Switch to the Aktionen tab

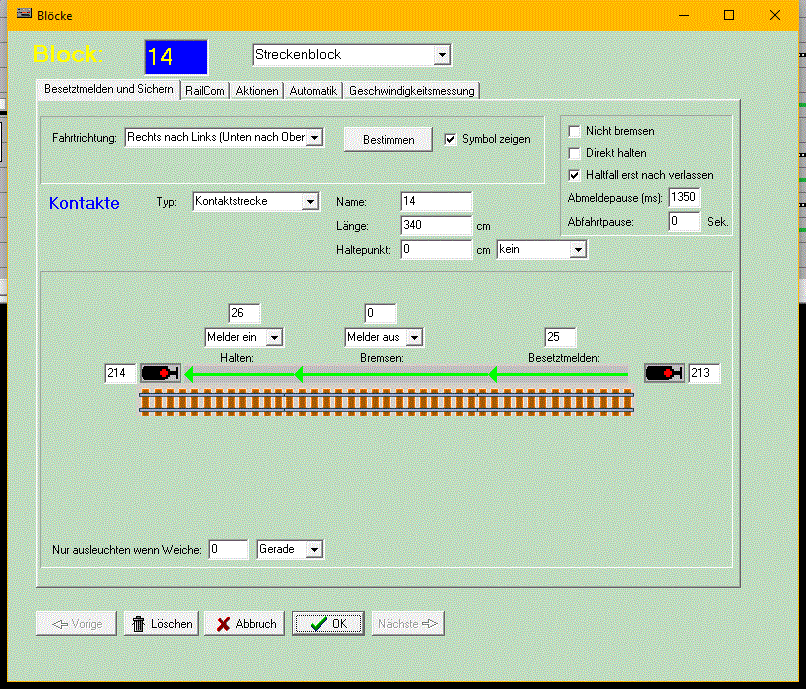257,91
